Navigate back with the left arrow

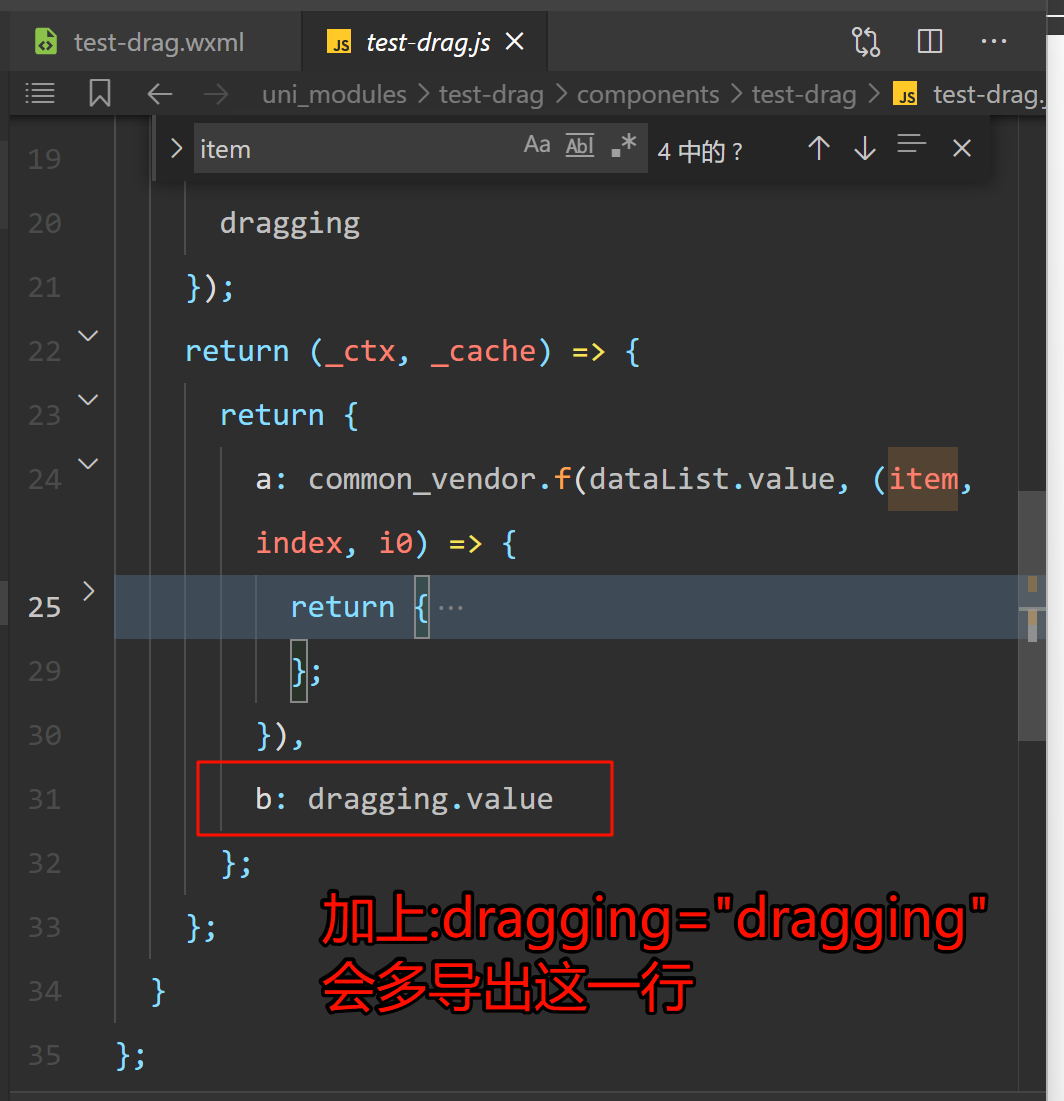click(x=160, y=94)
